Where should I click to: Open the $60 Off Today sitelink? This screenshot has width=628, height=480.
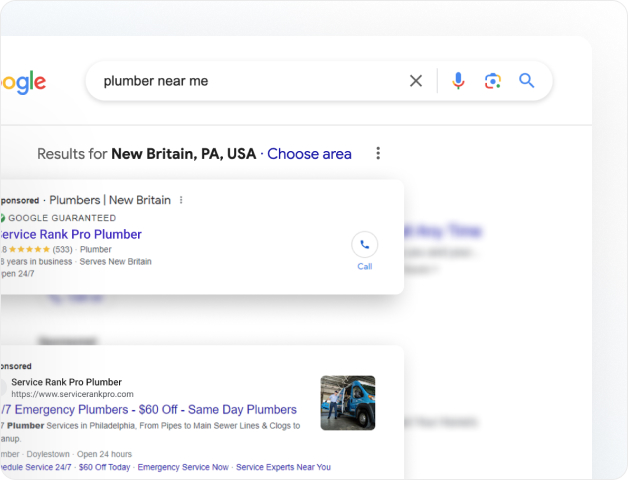pos(105,467)
